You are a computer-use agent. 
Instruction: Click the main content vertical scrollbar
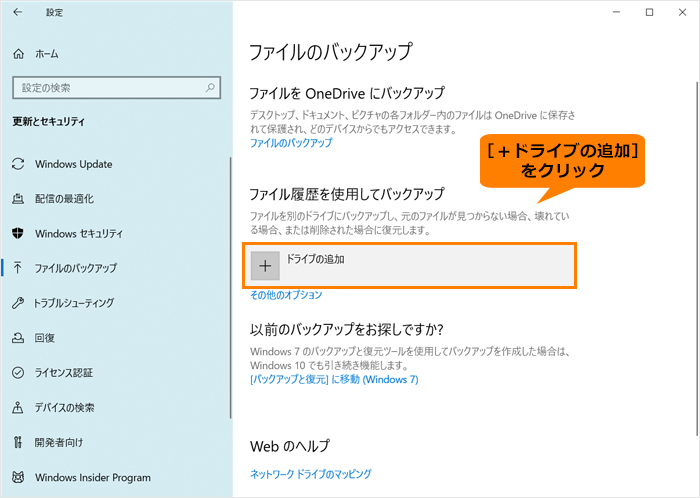point(697,259)
